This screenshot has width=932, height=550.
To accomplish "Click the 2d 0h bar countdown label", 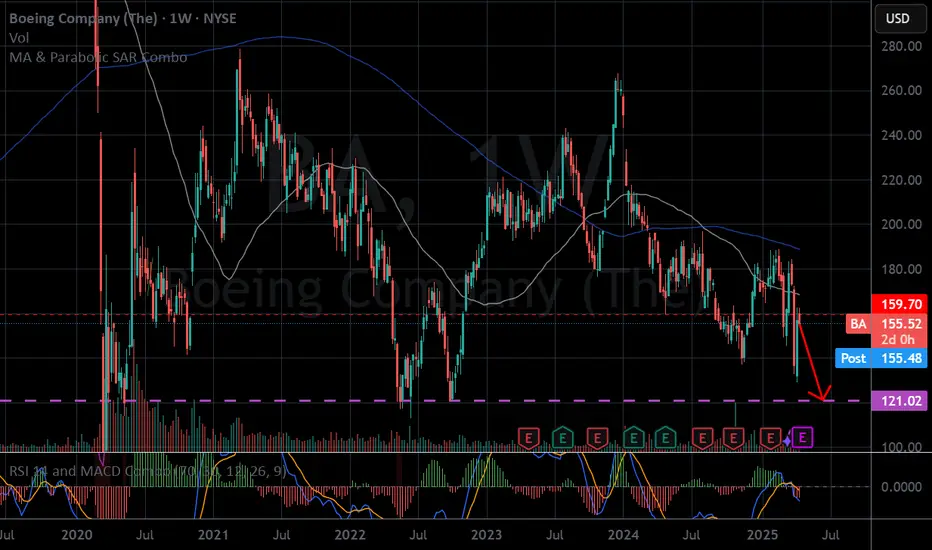I will pyautogui.click(x=899, y=340).
